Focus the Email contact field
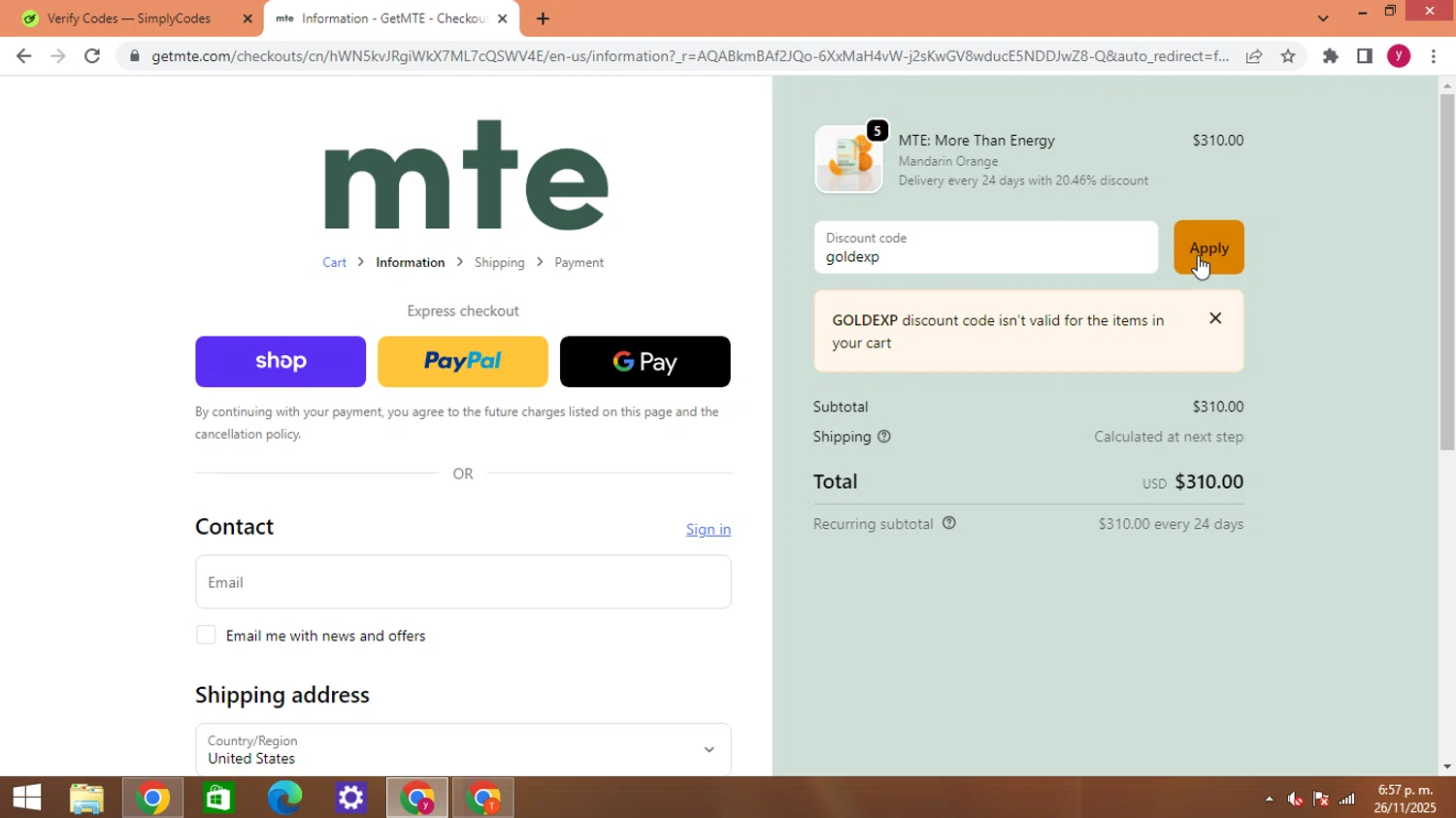The image size is (1456, 818). point(463,582)
